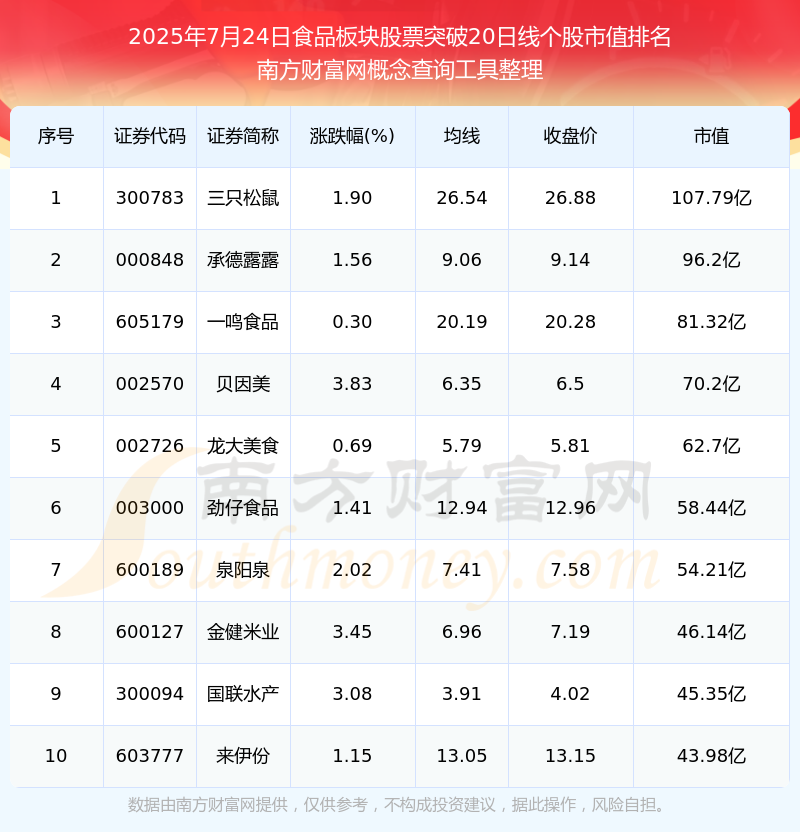Click change percentage 0.30
This screenshot has height=832, width=800.
click(x=352, y=322)
